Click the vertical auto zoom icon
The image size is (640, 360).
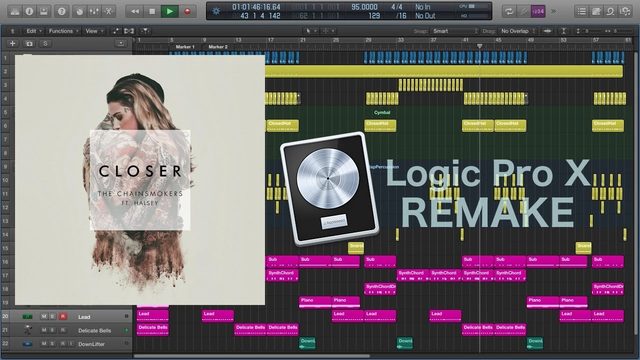tap(564, 31)
